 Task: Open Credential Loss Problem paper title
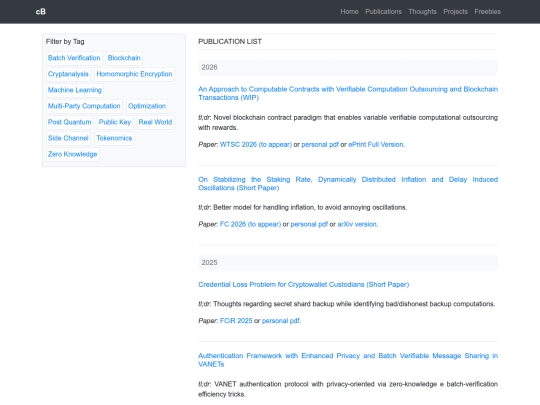pyautogui.click(x=303, y=284)
